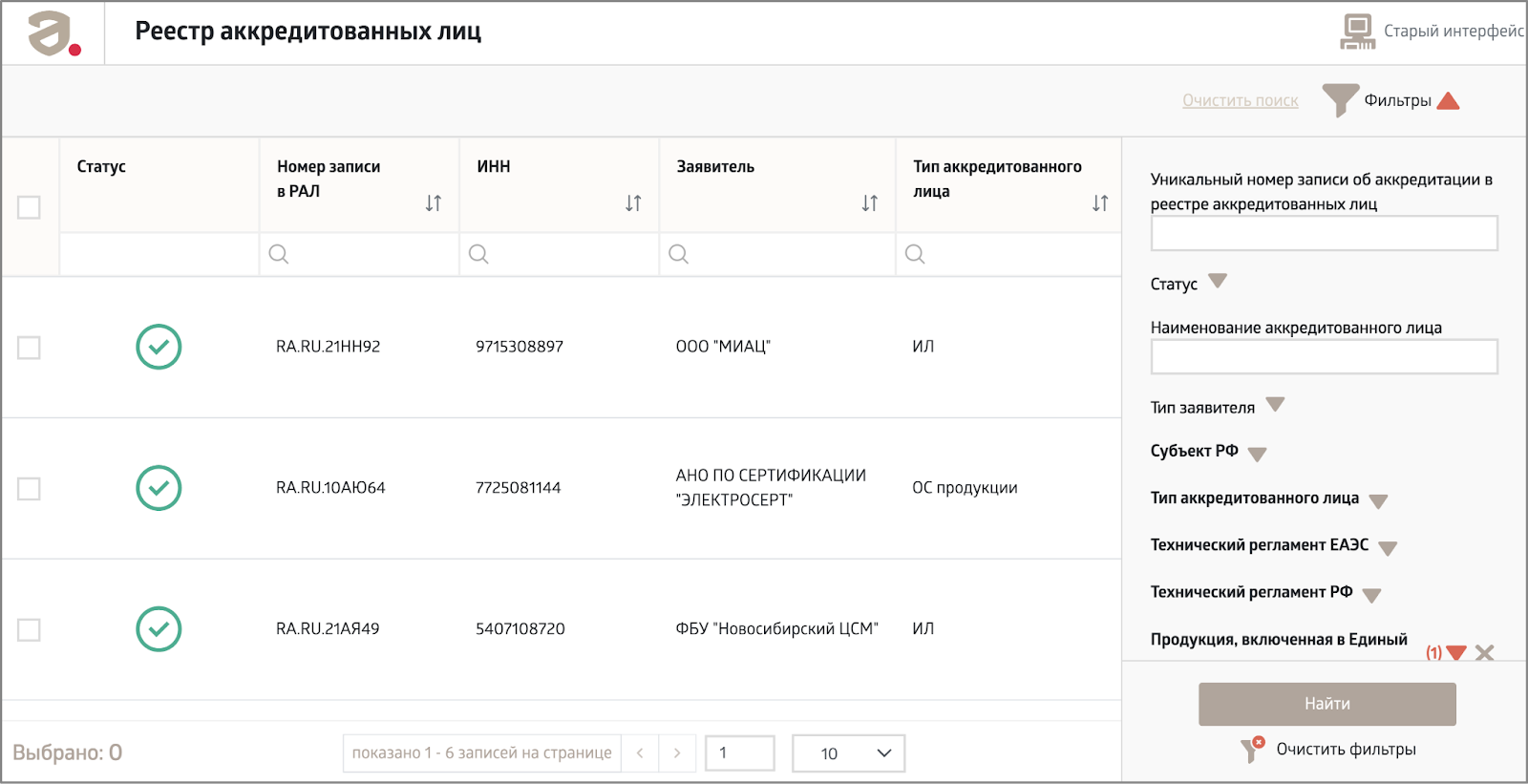Sort by record number in RAL column
Viewport: 1528px width, 784px height.
(434, 203)
